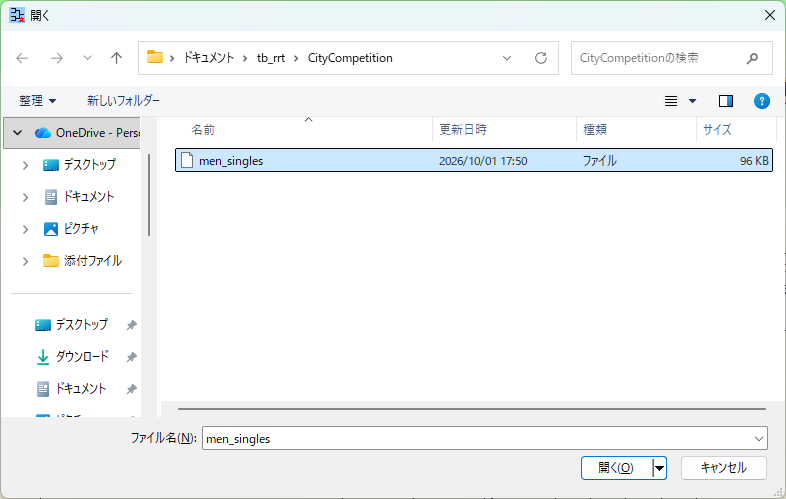Expand ピクチャ under OneDrive
This screenshot has width=786, height=499.
(x=26, y=229)
